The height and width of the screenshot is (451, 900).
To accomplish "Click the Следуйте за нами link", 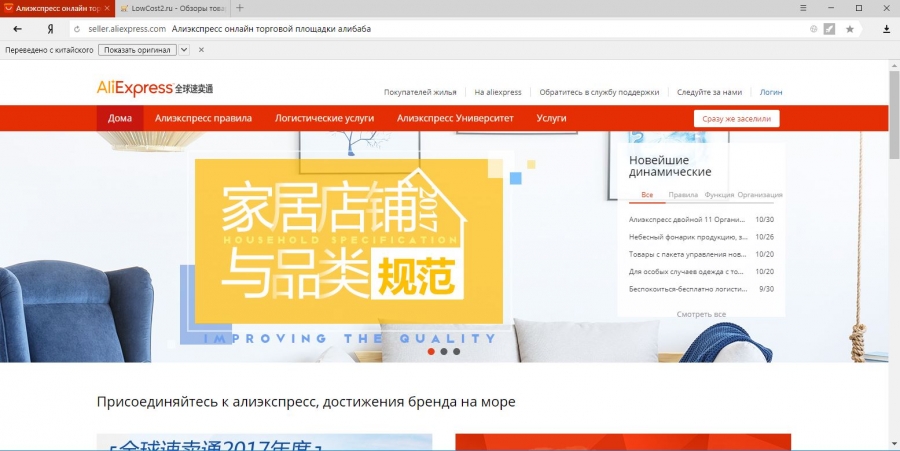I will pos(709,92).
